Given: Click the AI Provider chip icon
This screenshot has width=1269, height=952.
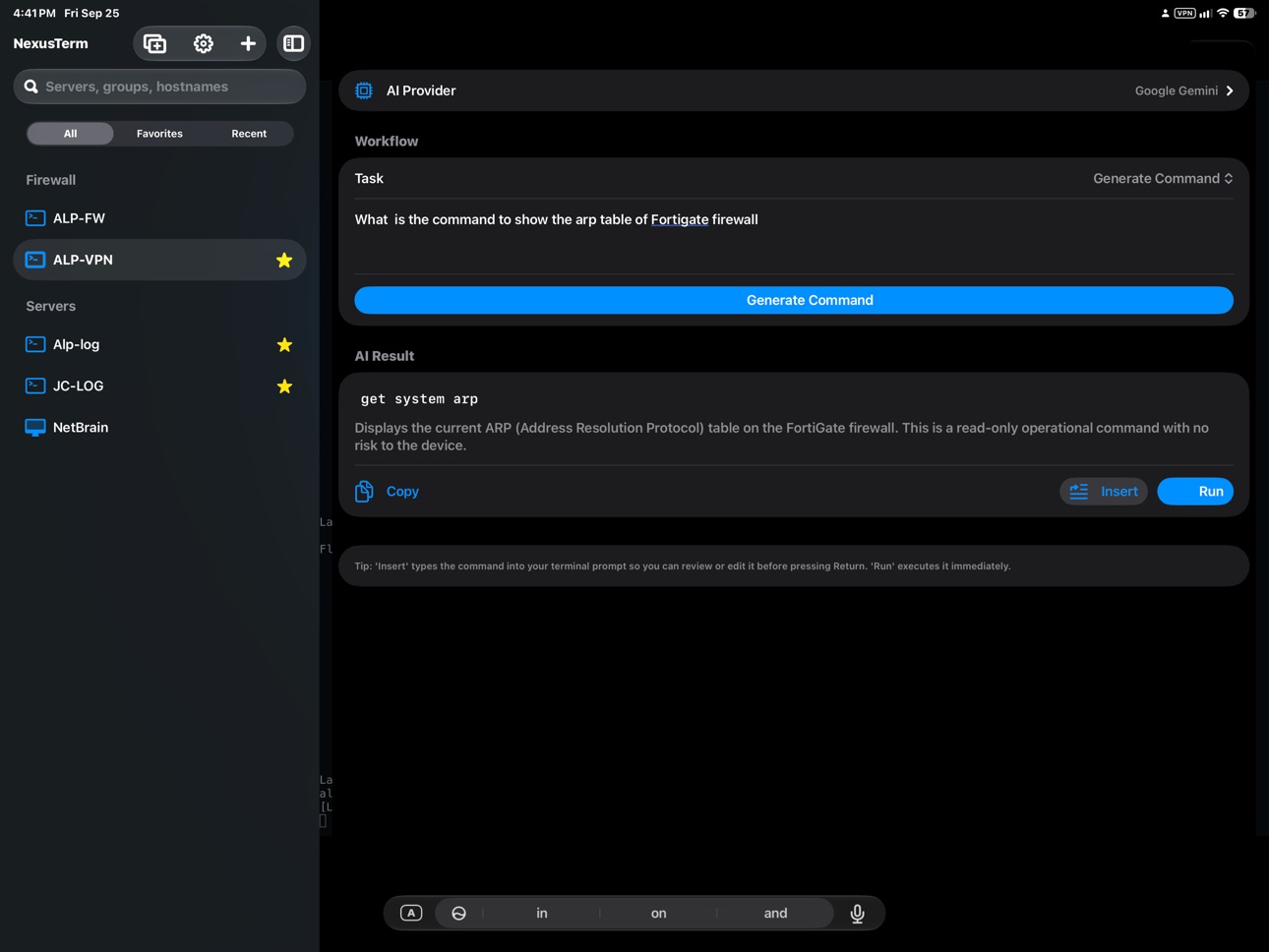Looking at the screenshot, I should 364,90.
